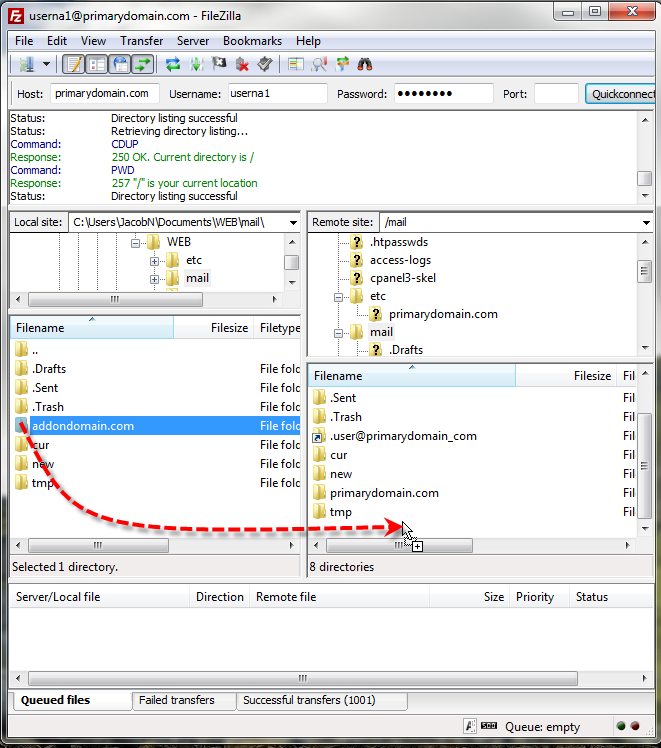Toggle the transfer queue display
This screenshot has width=661, height=748.
pyautogui.click(x=143, y=64)
